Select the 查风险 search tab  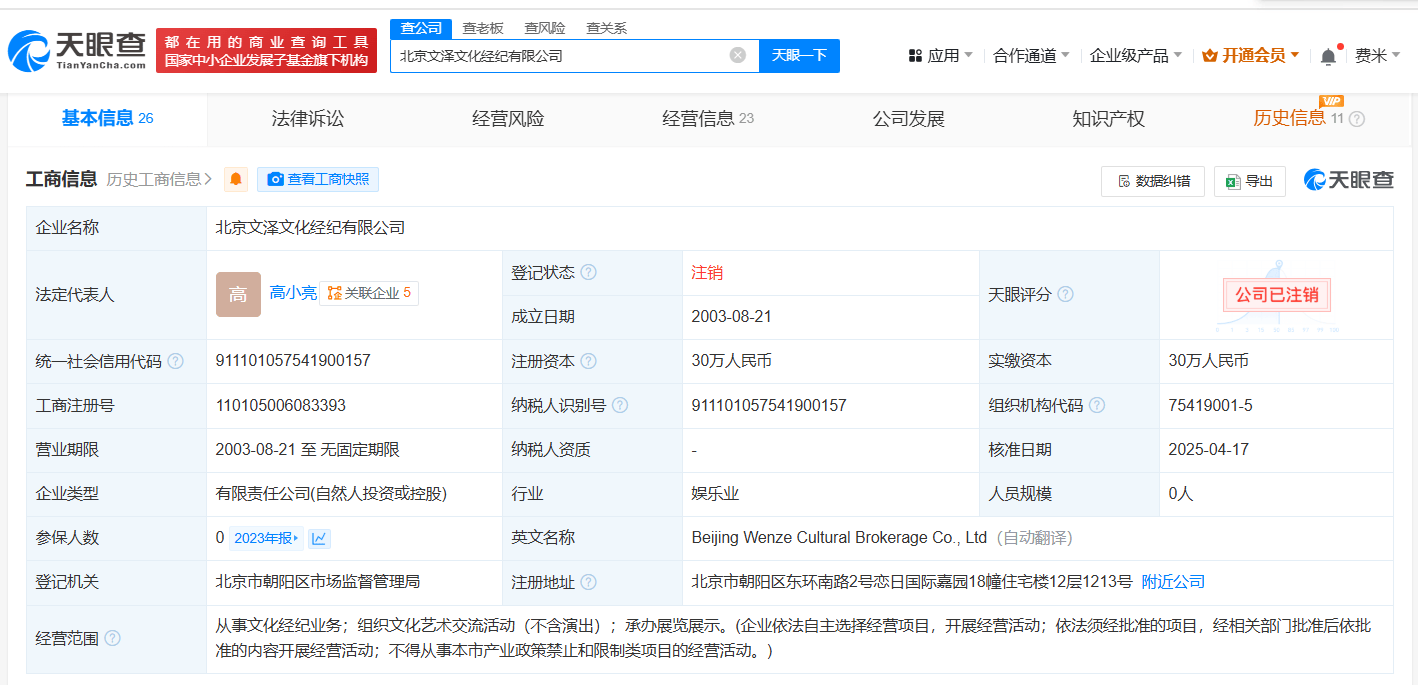click(545, 28)
